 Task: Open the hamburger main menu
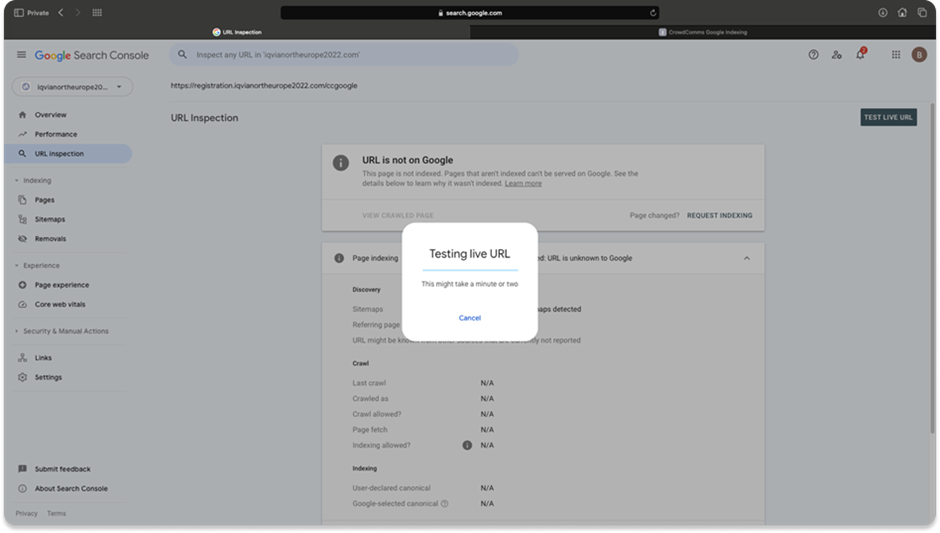coord(22,55)
